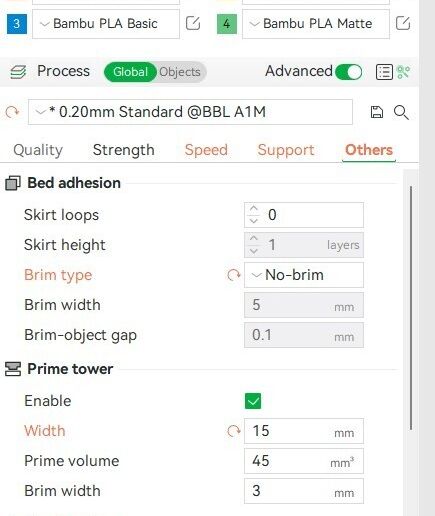Open the parameter table list icon

pos(384,72)
